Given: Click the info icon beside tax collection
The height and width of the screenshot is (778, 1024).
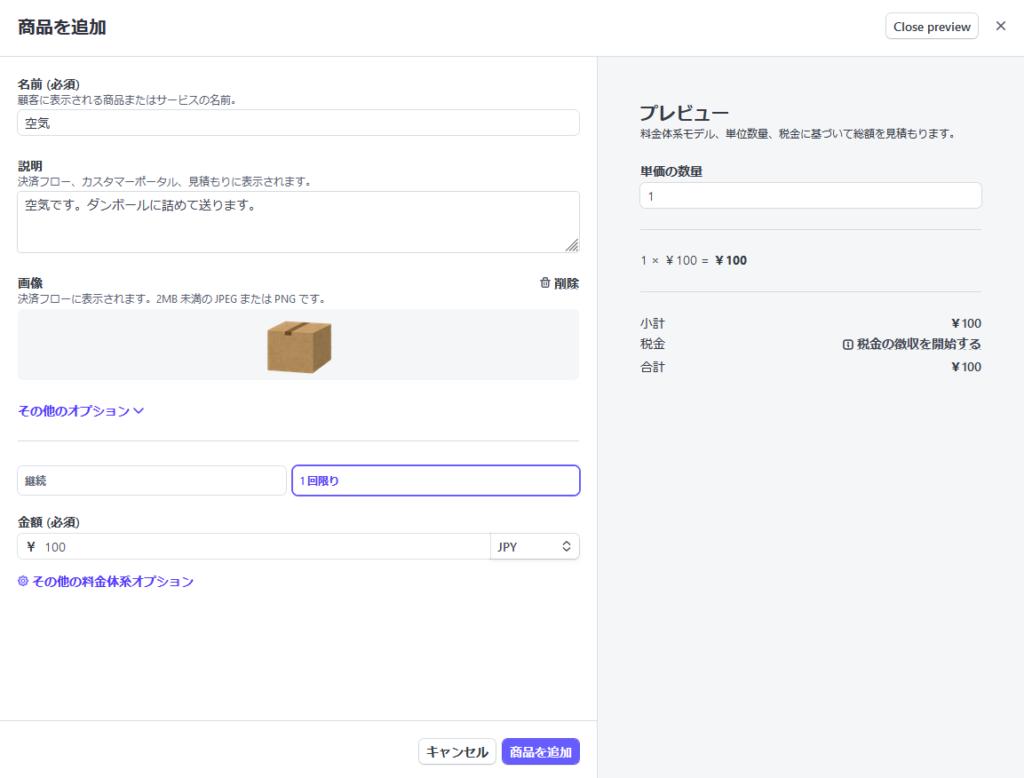Looking at the screenshot, I should click(x=848, y=344).
